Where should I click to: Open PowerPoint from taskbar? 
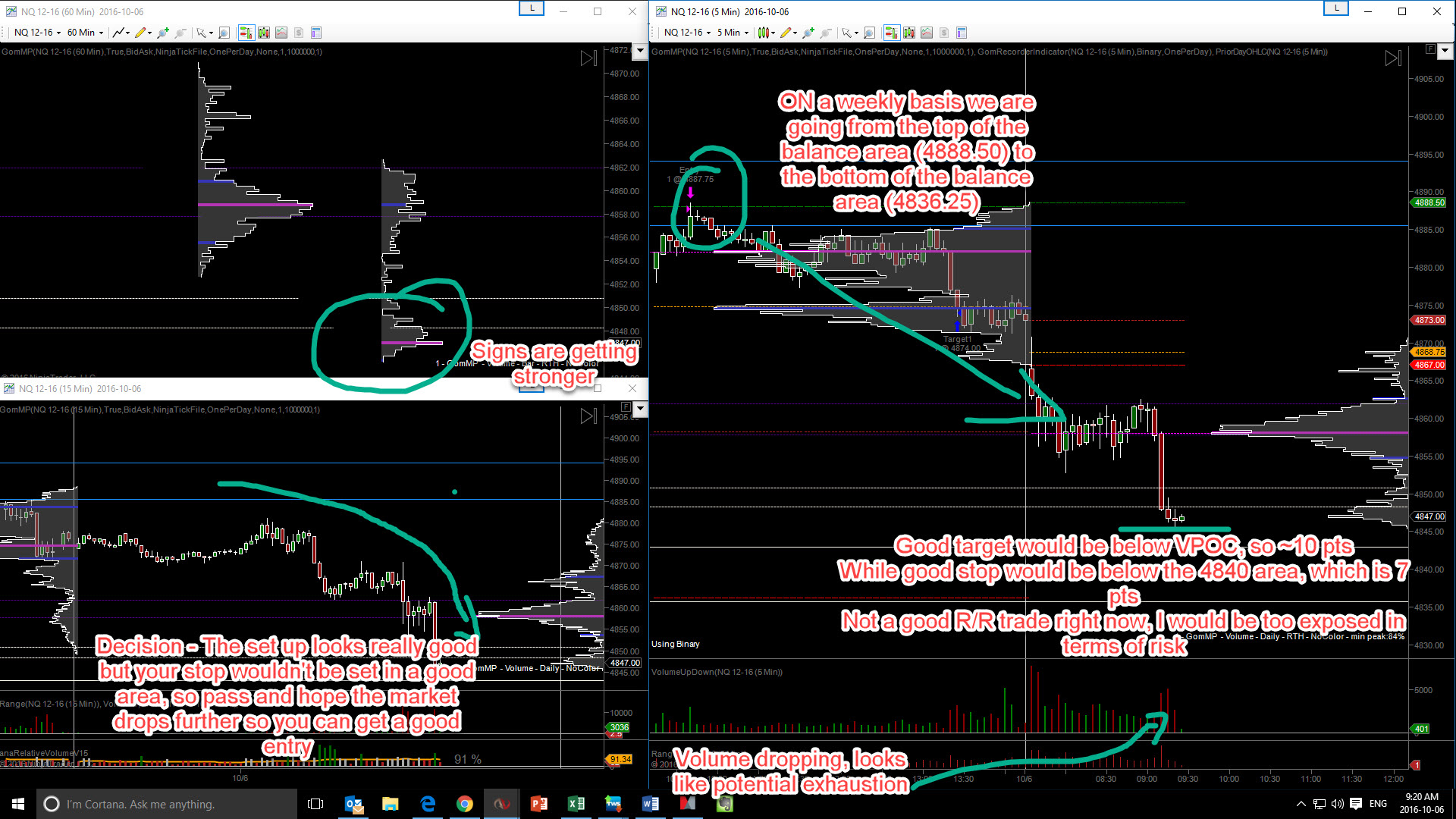[x=539, y=804]
